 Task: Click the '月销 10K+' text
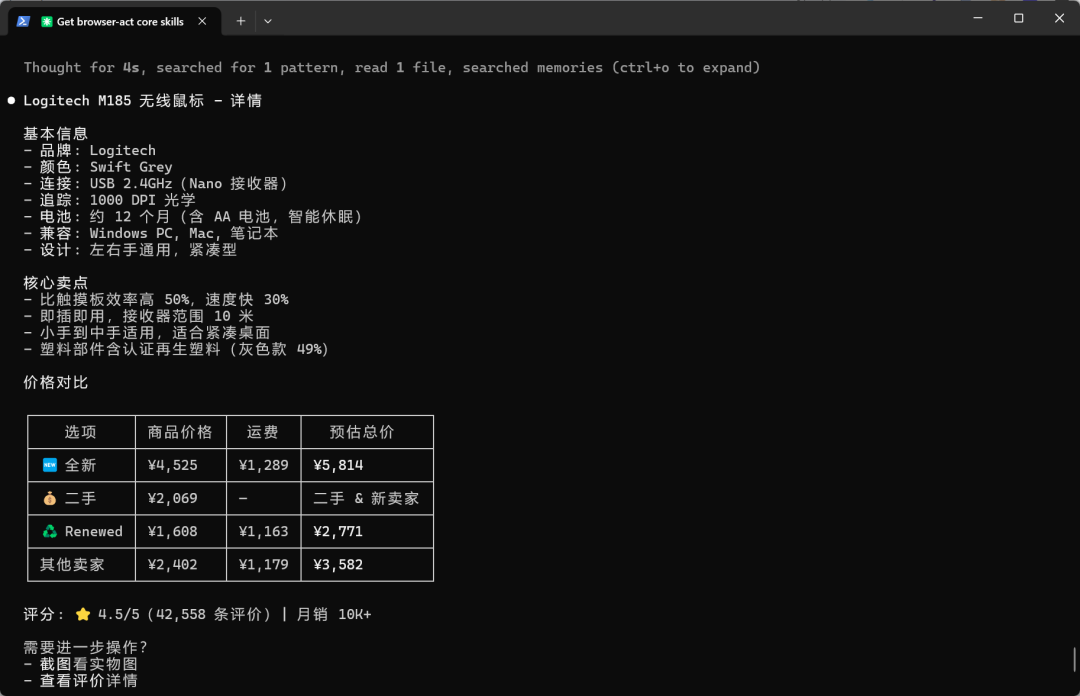pos(334,614)
